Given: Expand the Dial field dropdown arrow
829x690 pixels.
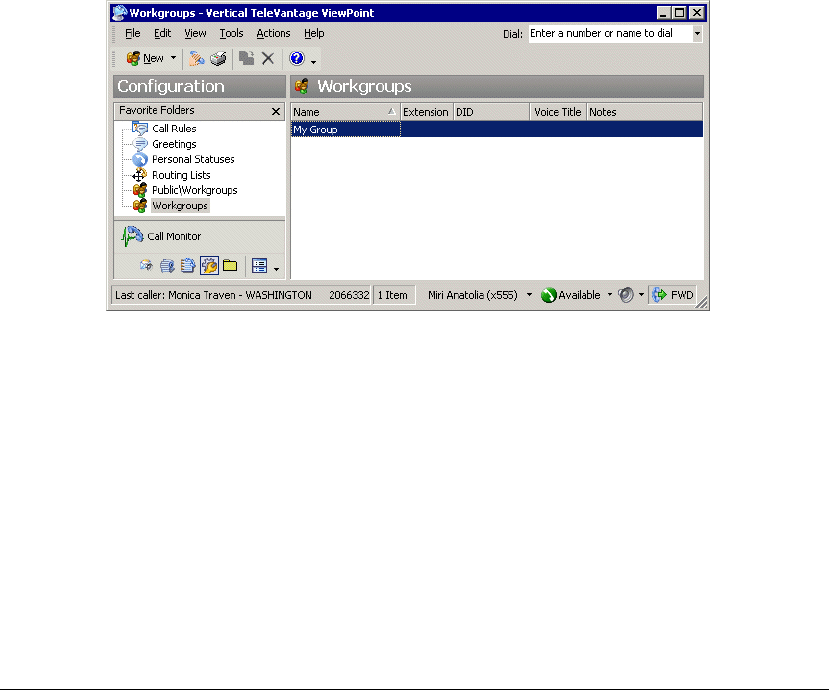Looking at the screenshot, I should click(697, 33).
